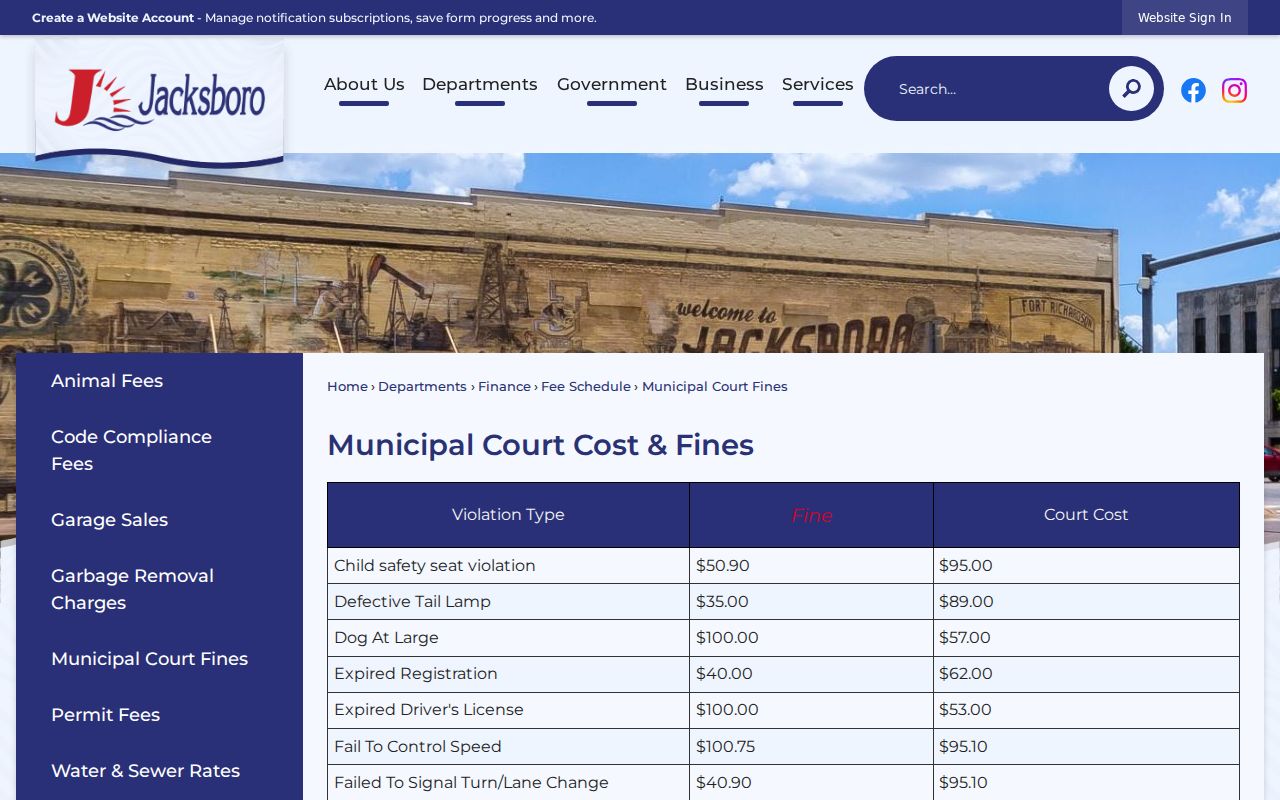1280x800 pixels.
Task: Open the Business menu
Action: pos(724,84)
